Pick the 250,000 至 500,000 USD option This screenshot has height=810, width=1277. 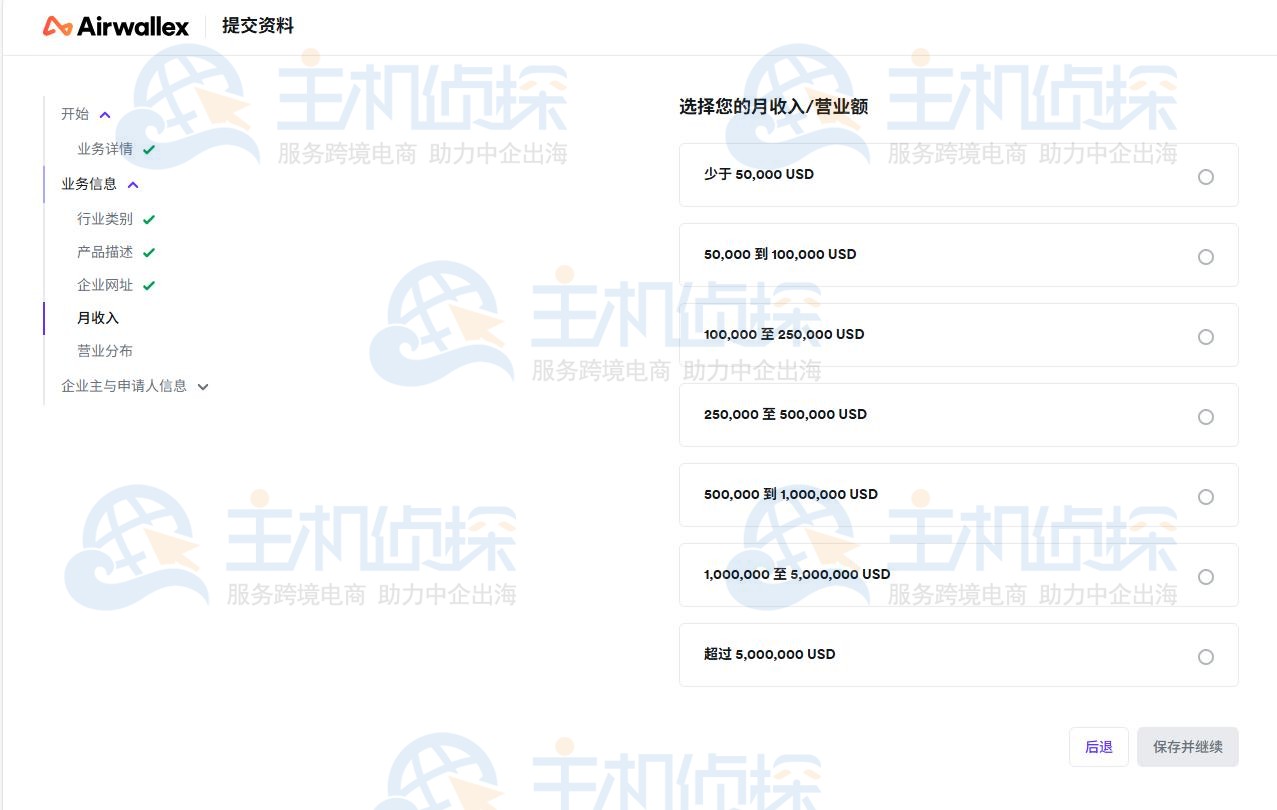(1205, 416)
